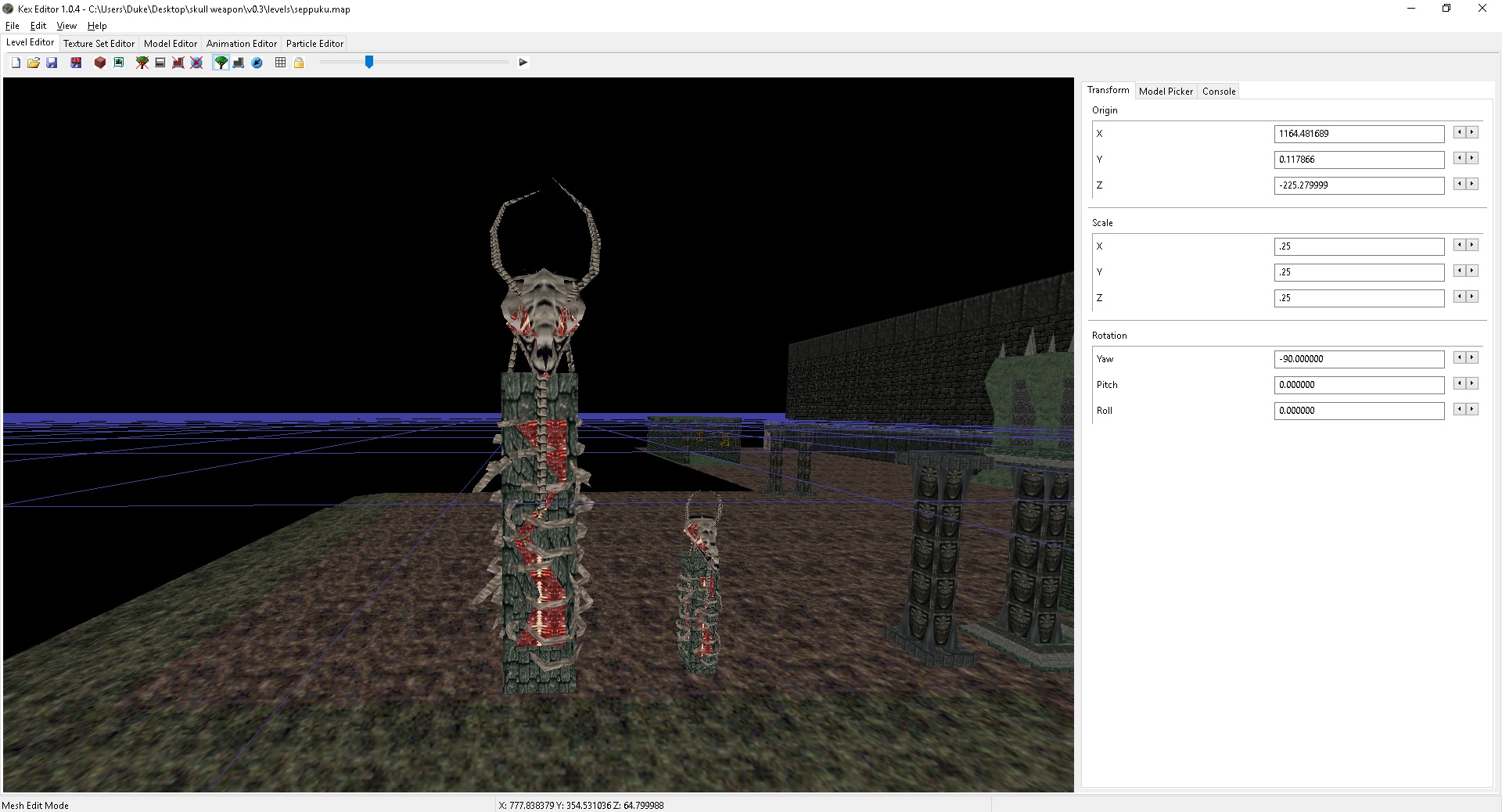Click the blue toolbar slider handle
The width and height of the screenshot is (1502, 812).
(369, 62)
